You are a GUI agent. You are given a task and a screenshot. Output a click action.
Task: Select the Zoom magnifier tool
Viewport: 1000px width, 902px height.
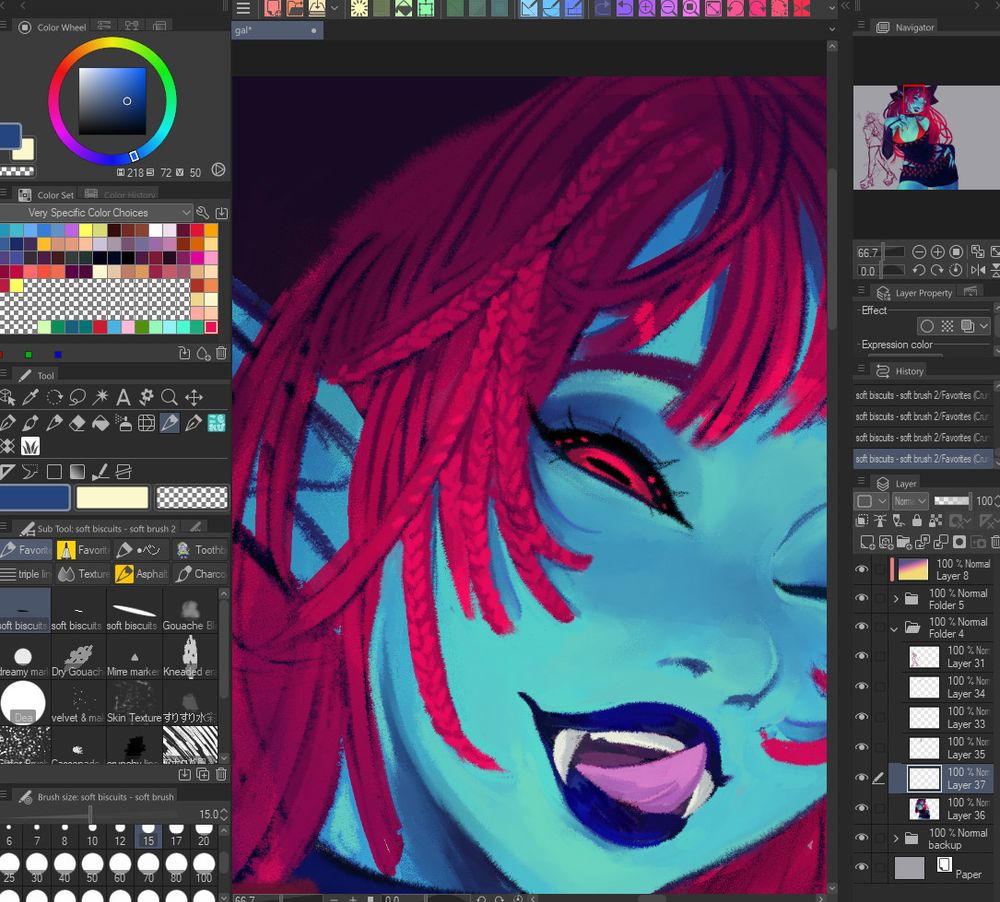(x=170, y=397)
